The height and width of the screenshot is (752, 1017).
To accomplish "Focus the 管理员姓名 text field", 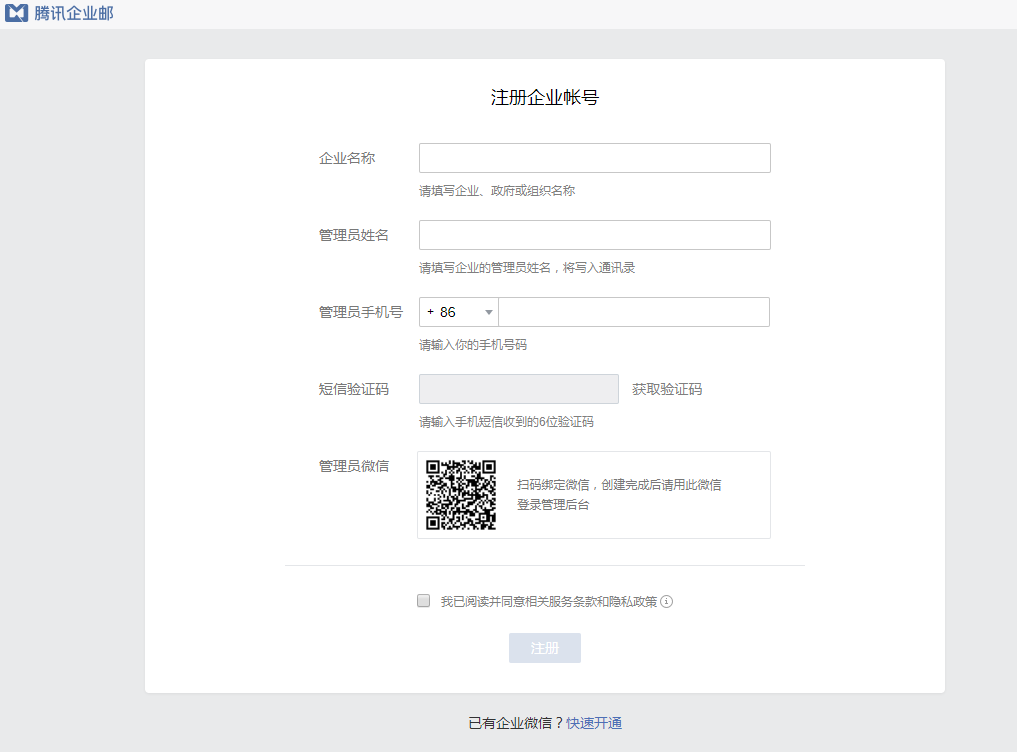I will pos(594,235).
